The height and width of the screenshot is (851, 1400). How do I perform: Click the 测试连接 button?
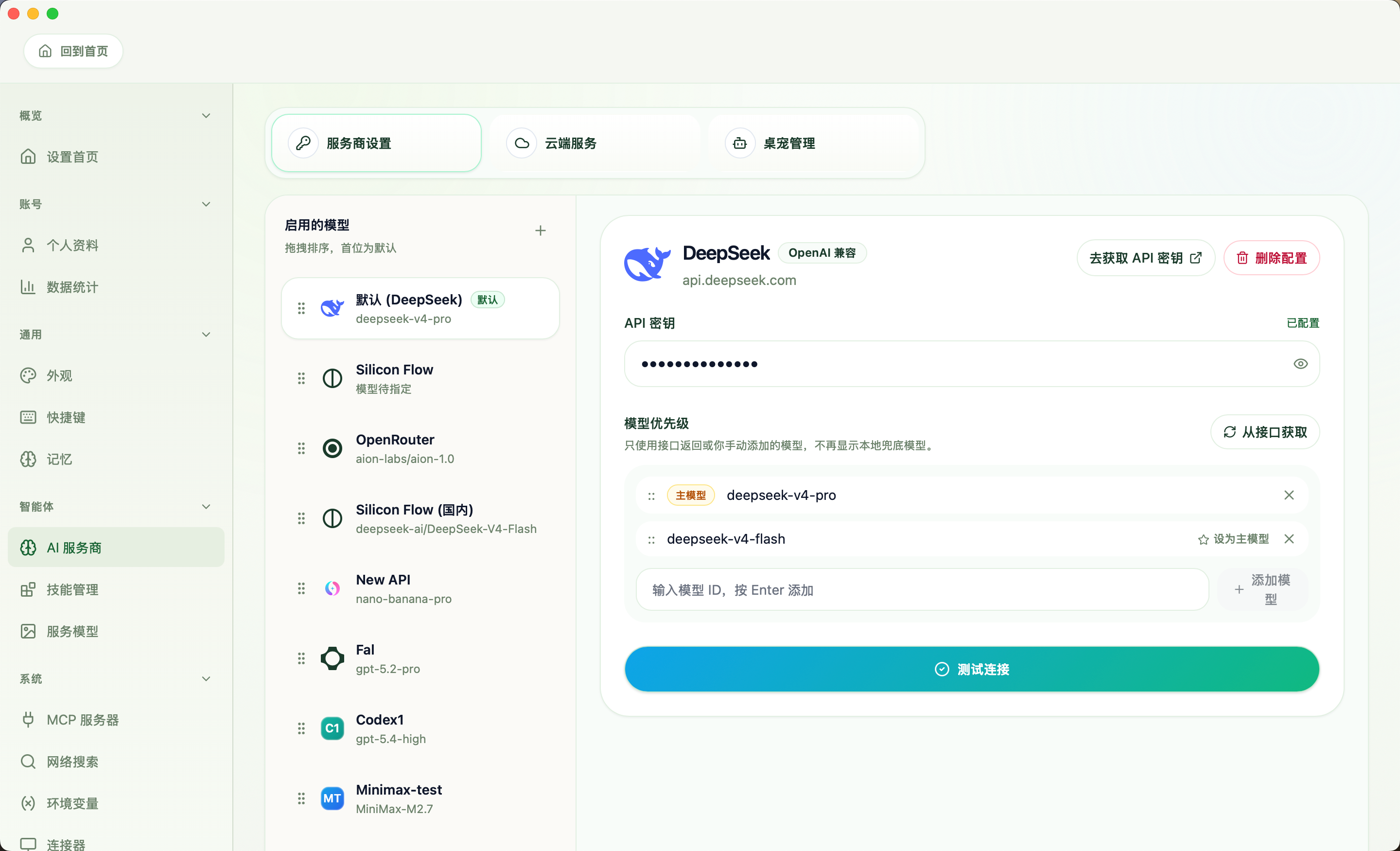pos(972,669)
